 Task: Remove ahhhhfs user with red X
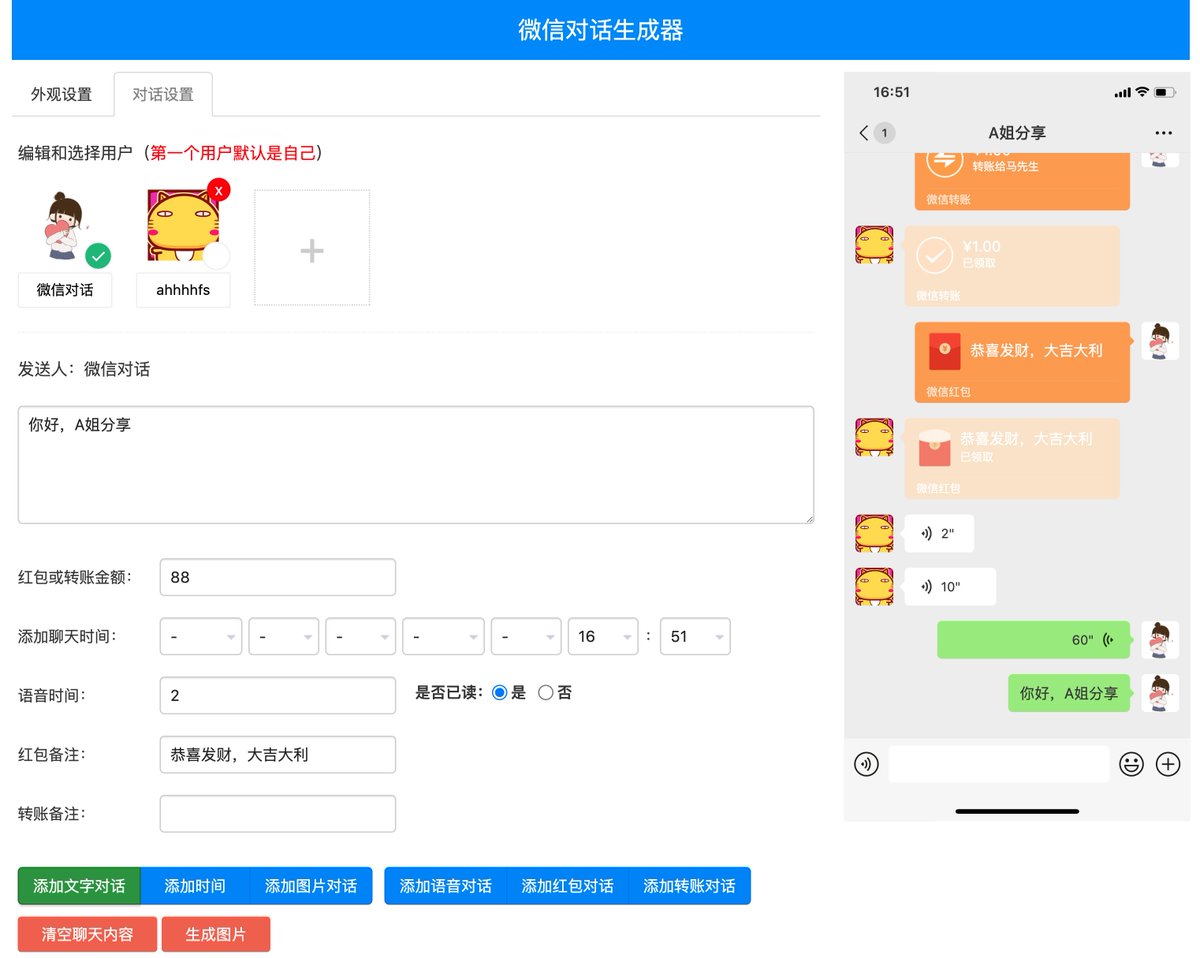(218, 189)
